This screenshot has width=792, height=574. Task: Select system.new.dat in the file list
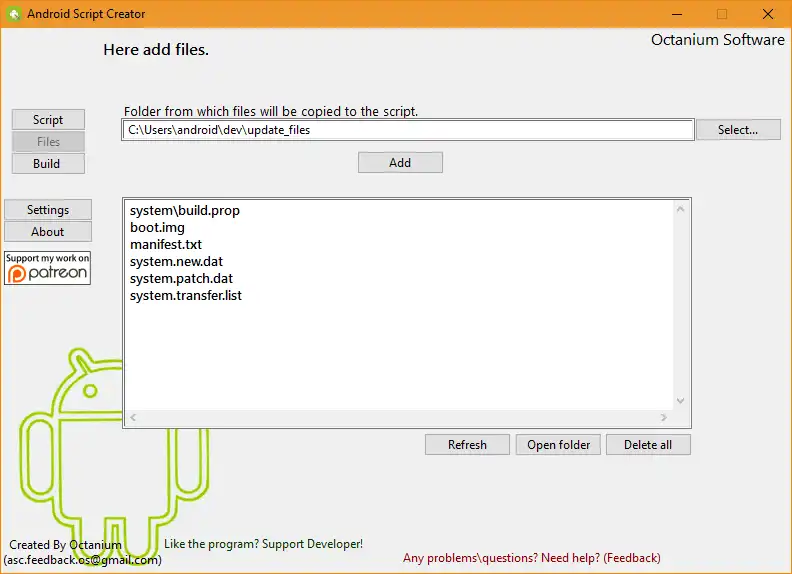point(176,262)
